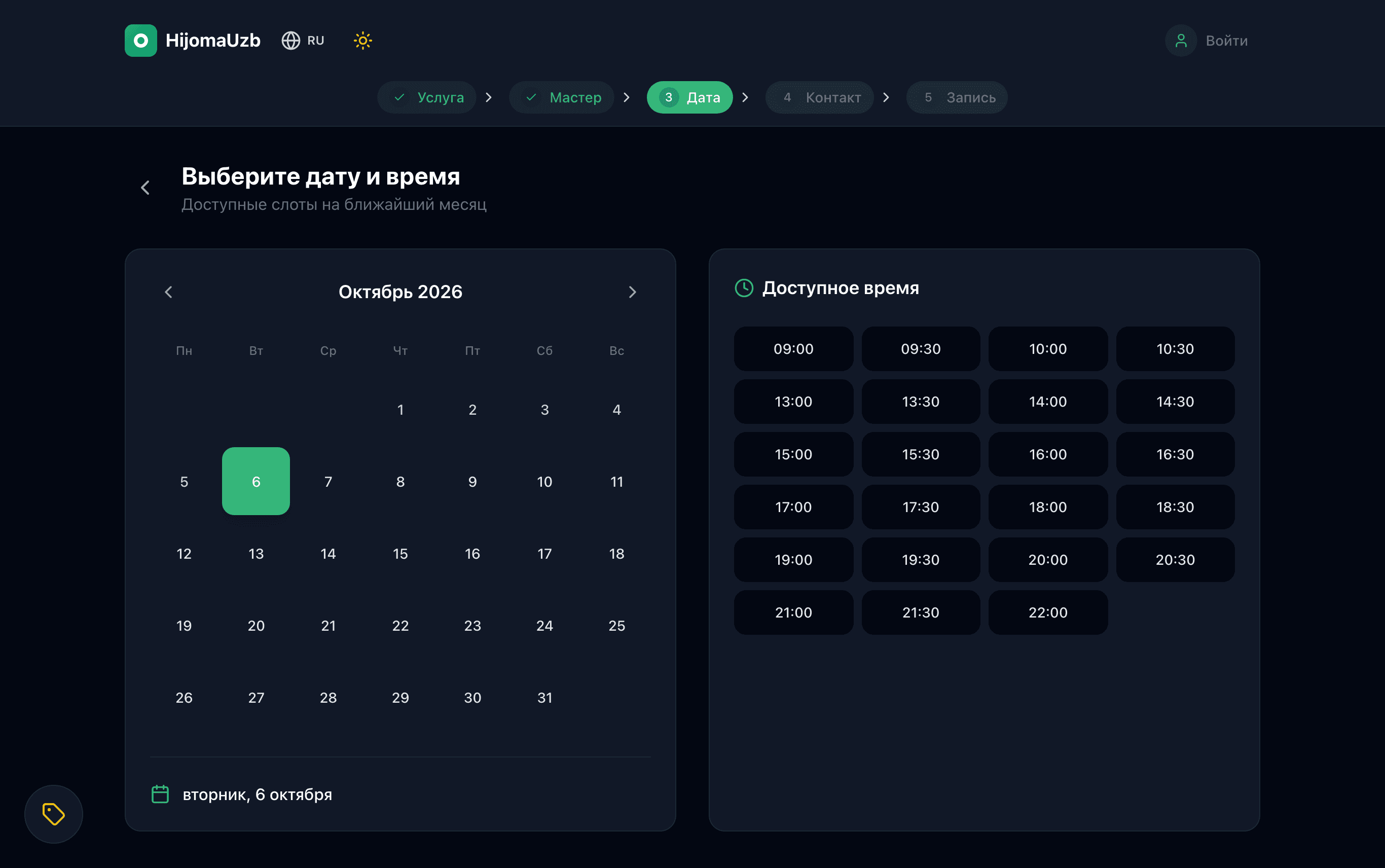
Task: Open the yellow price tag floating button
Action: [x=53, y=814]
